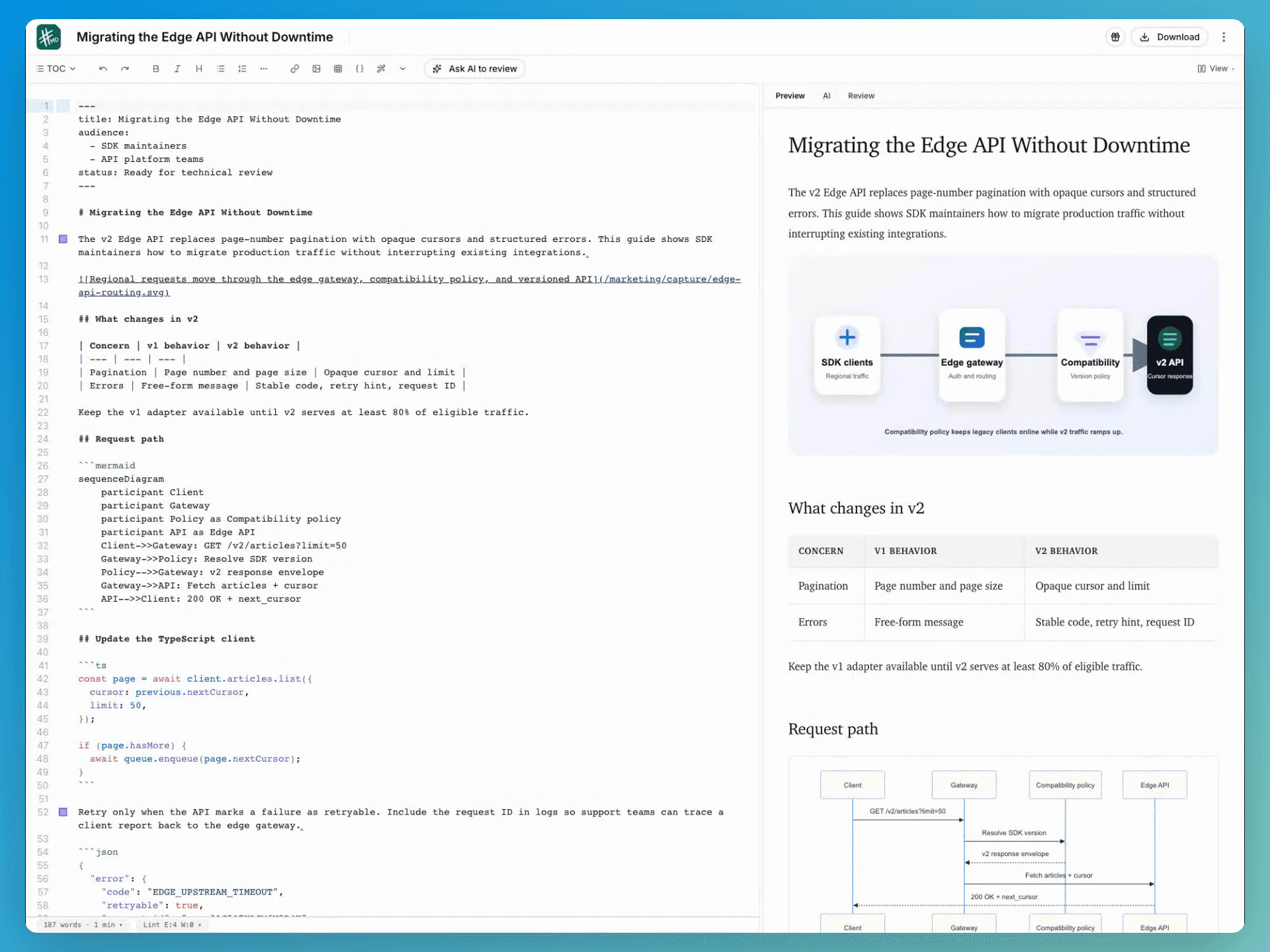The image size is (1270, 952).
Task: Switch to the AI tab
Action: click(x=826, y=96)
